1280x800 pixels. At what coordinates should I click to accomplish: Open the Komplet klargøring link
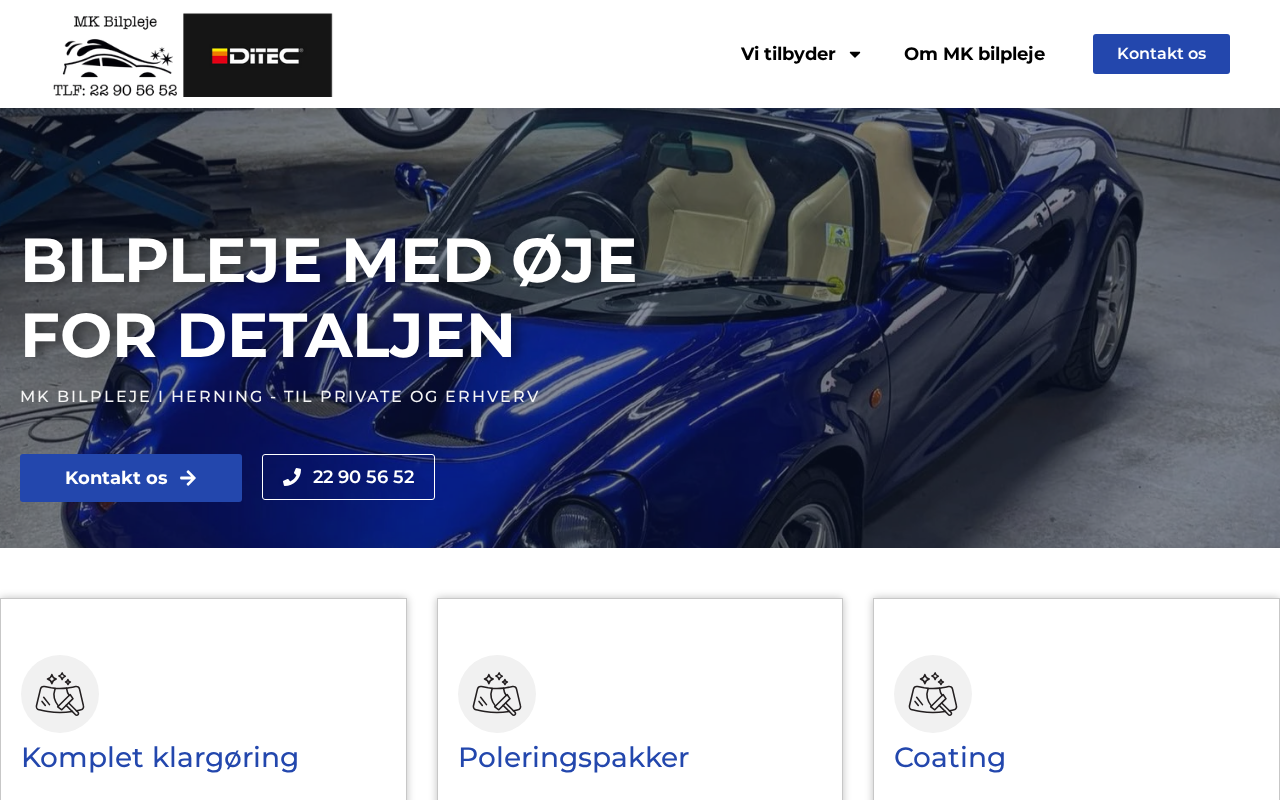[x=160, y=757]
